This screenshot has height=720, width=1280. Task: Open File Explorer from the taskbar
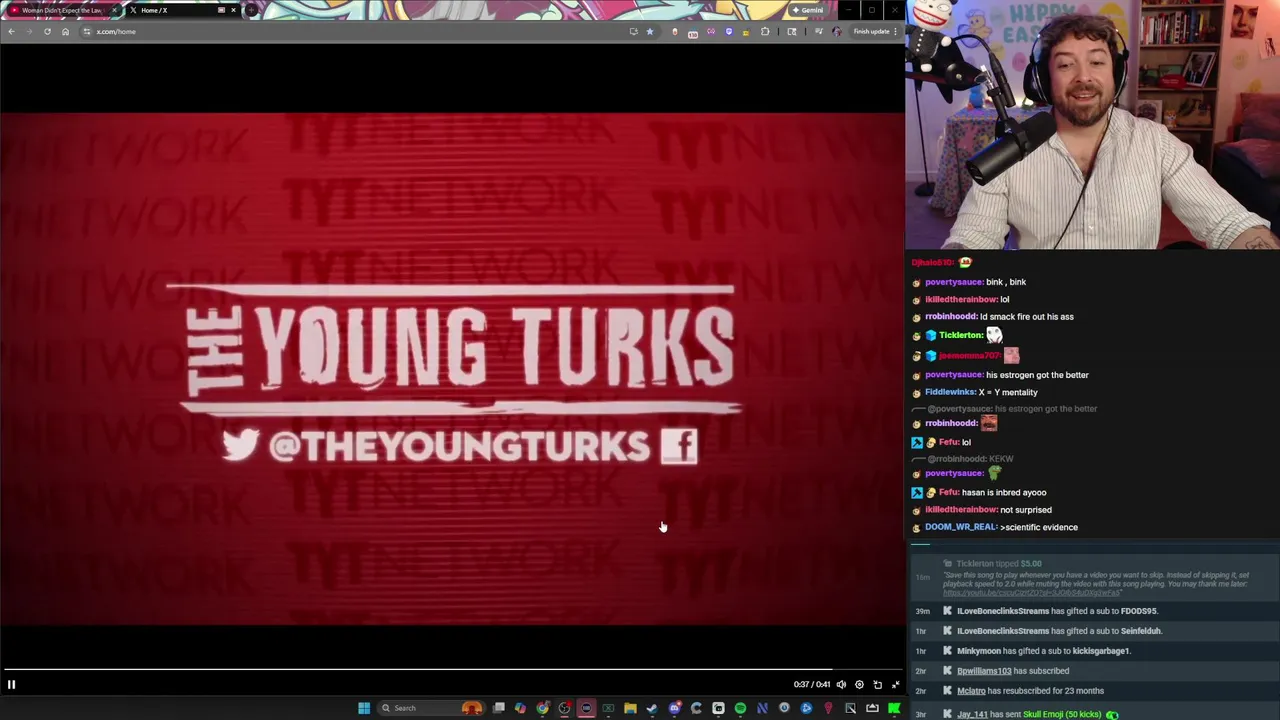click(630, 708)
